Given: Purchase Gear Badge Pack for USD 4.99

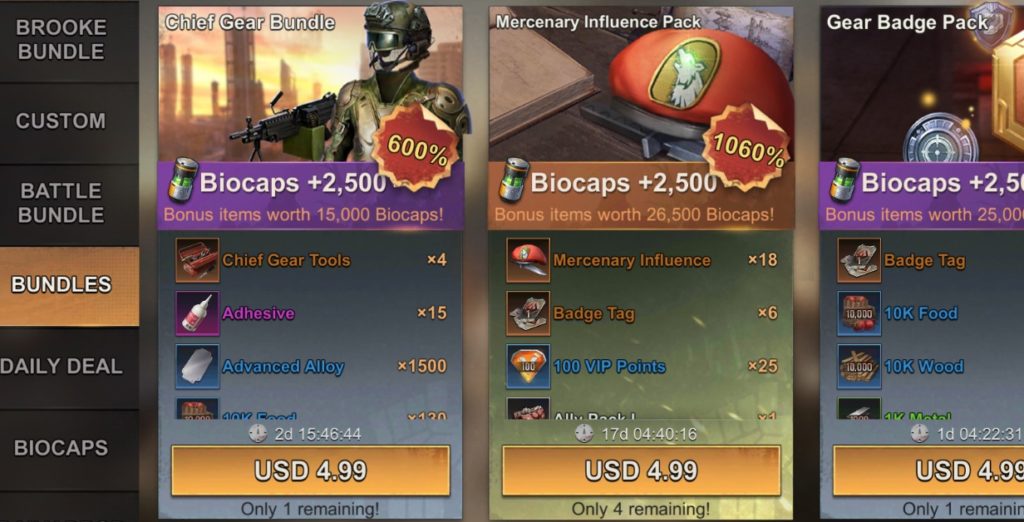Looking at the screenshot, I should click(928, 471).
